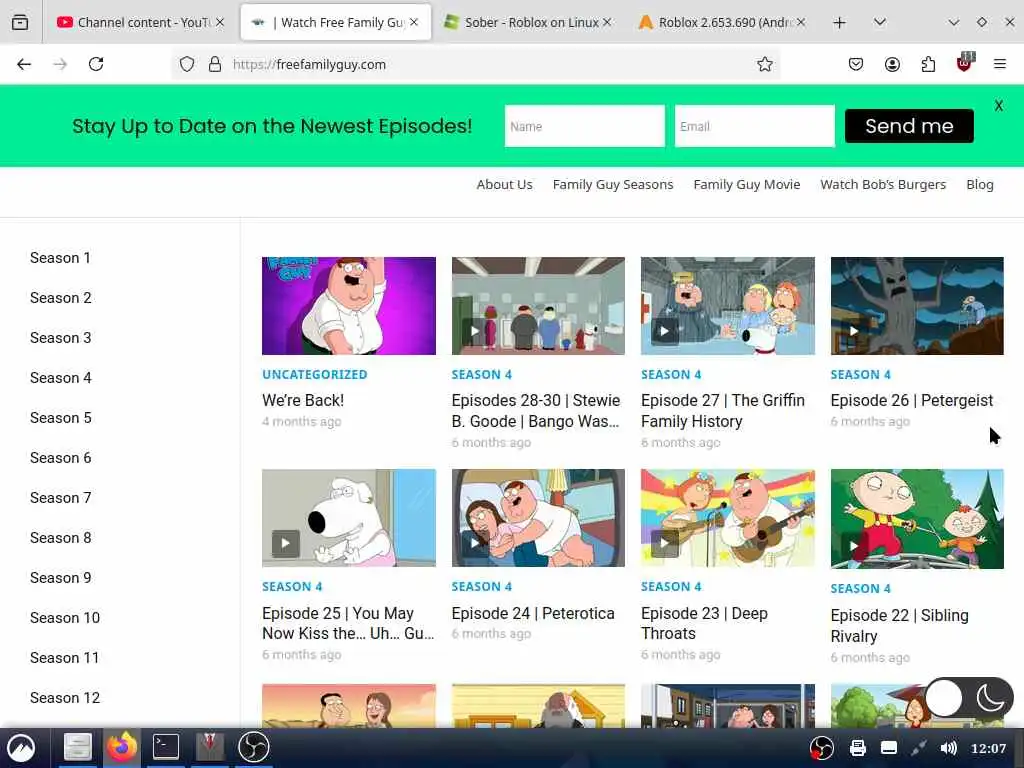The height and width of the screenshot is (768, 1024).
Task: Open the Firefox hamburger menu
Action: point(1000,64)
